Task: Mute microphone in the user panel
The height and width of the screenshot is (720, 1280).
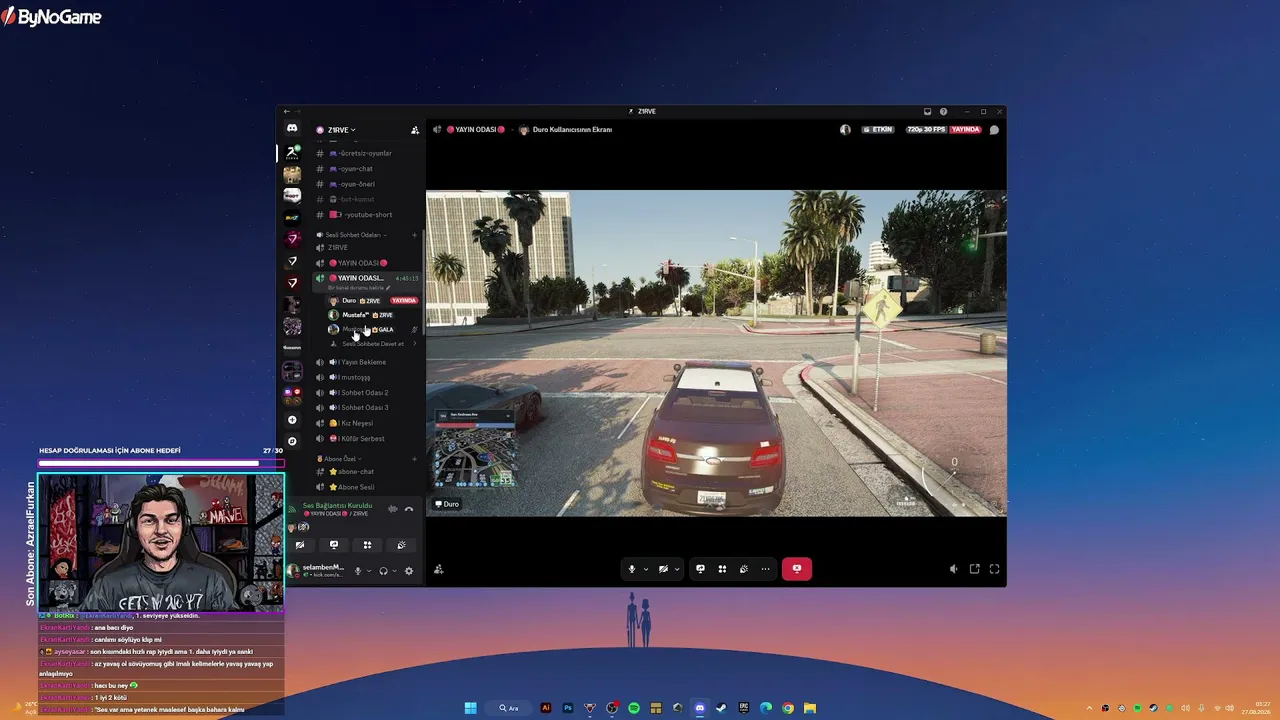Action: point(357,571)
